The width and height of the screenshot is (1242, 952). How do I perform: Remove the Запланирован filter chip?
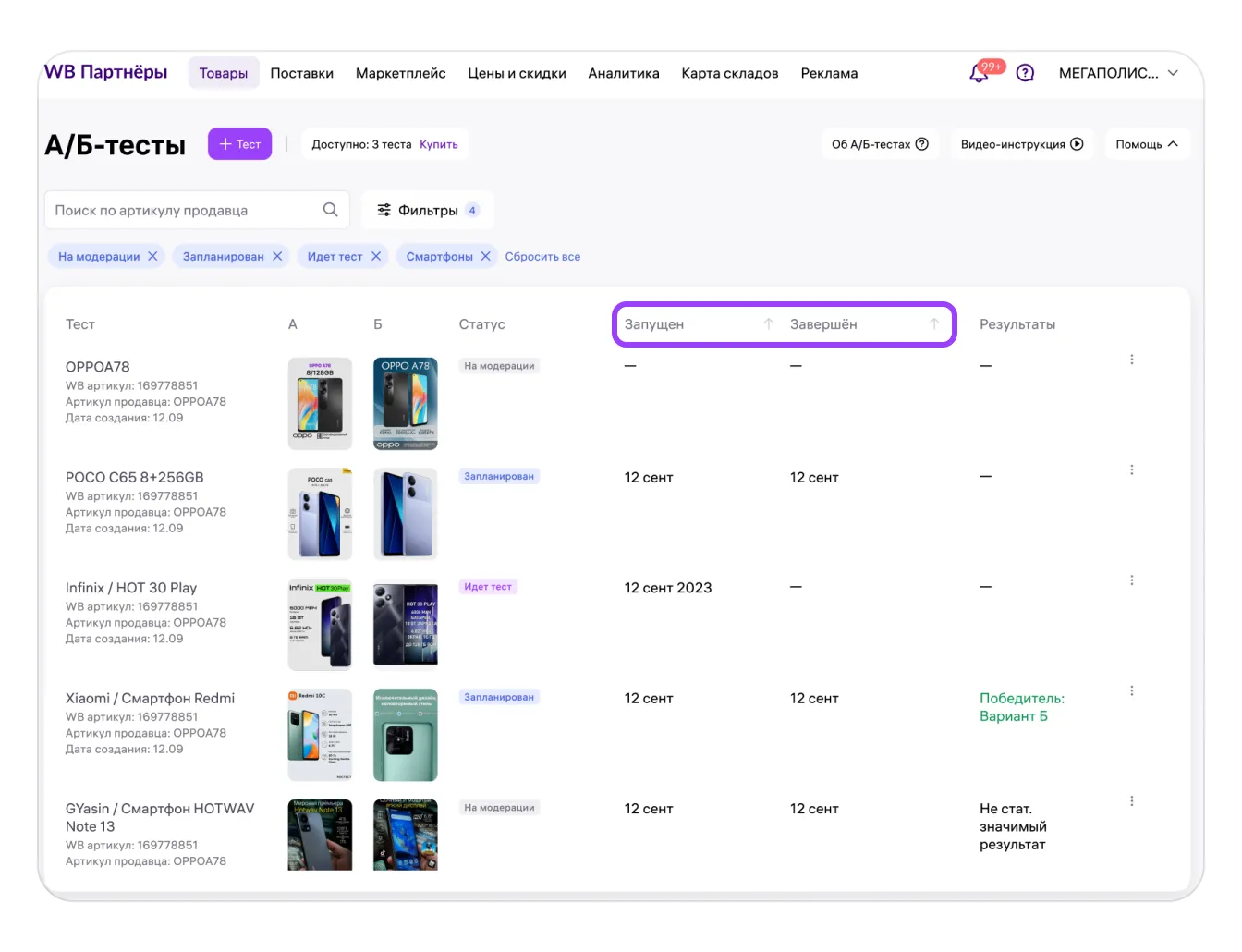tap(277, 257)
